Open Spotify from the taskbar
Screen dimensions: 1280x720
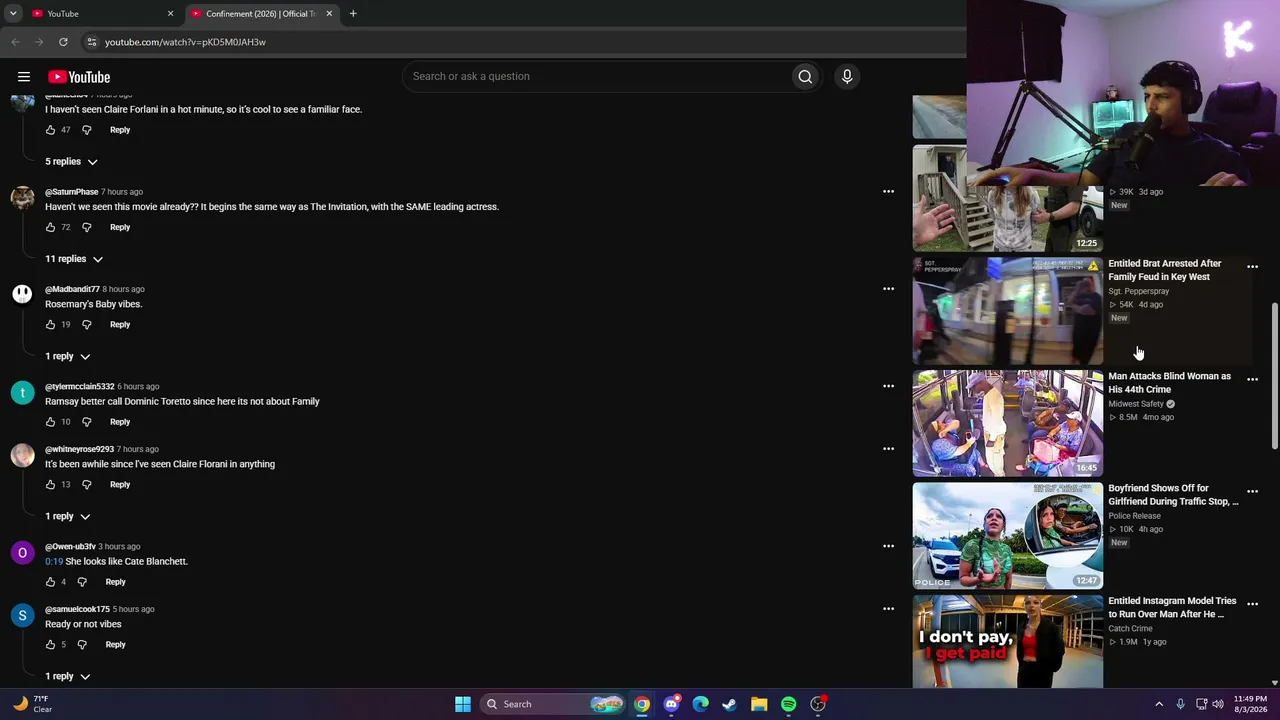(x=789, y=704)
